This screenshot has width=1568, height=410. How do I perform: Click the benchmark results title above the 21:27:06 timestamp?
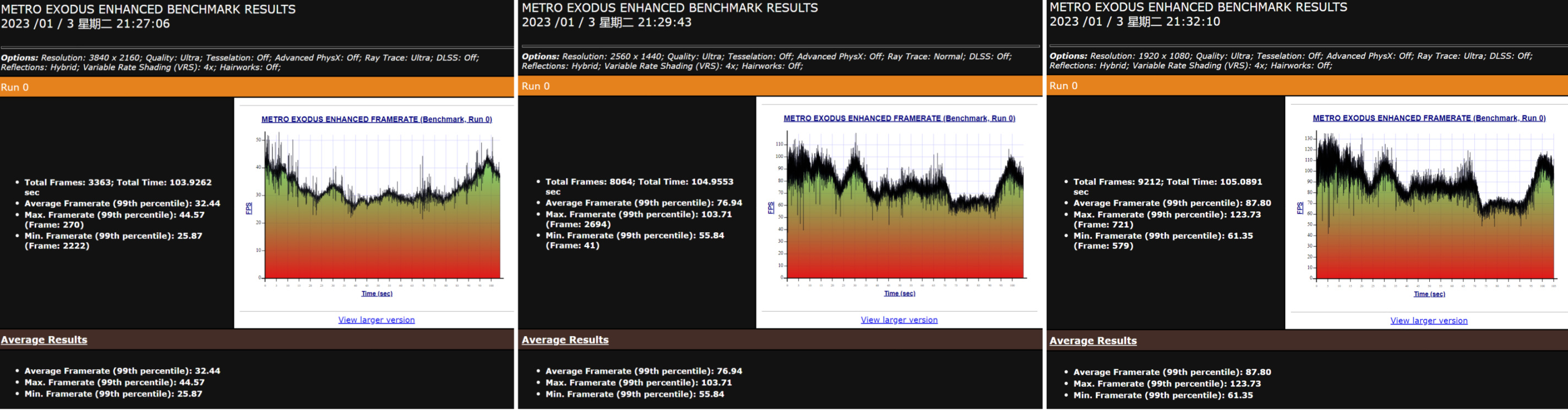148,9
